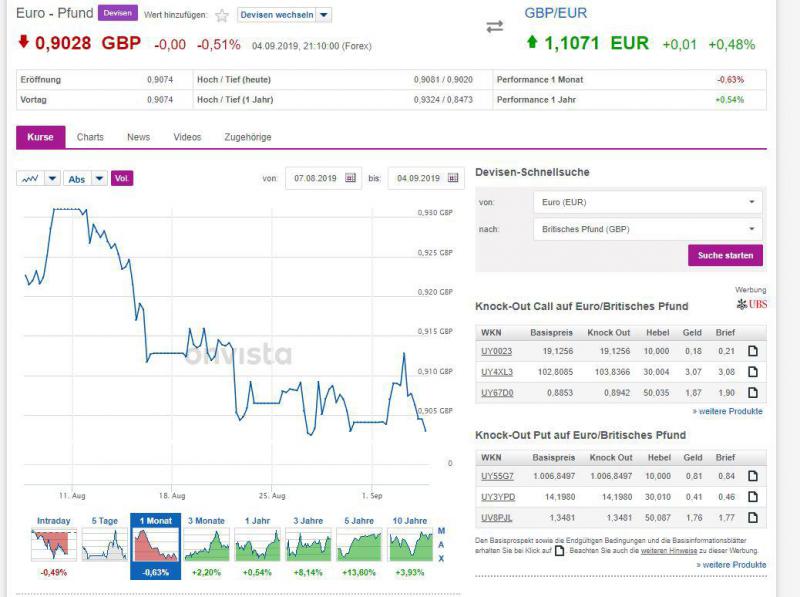Switch to the Charts tab
Image resolution: width=800 pixels, height=597 pixels.
pos(90,137)
